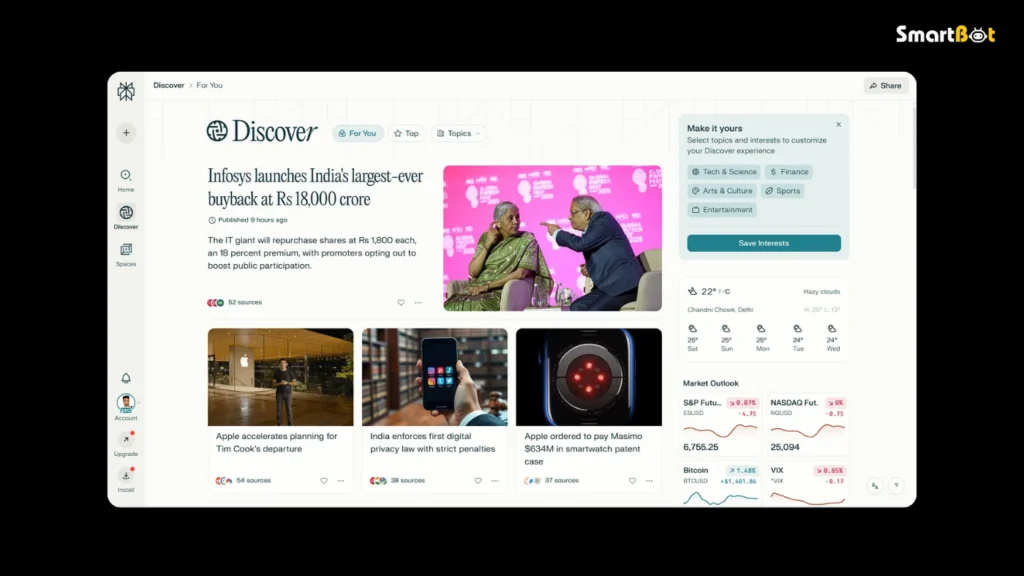Open Spaces from the sidebar
The width and height of the screenshot is (1024, 576).
[126, 250]
